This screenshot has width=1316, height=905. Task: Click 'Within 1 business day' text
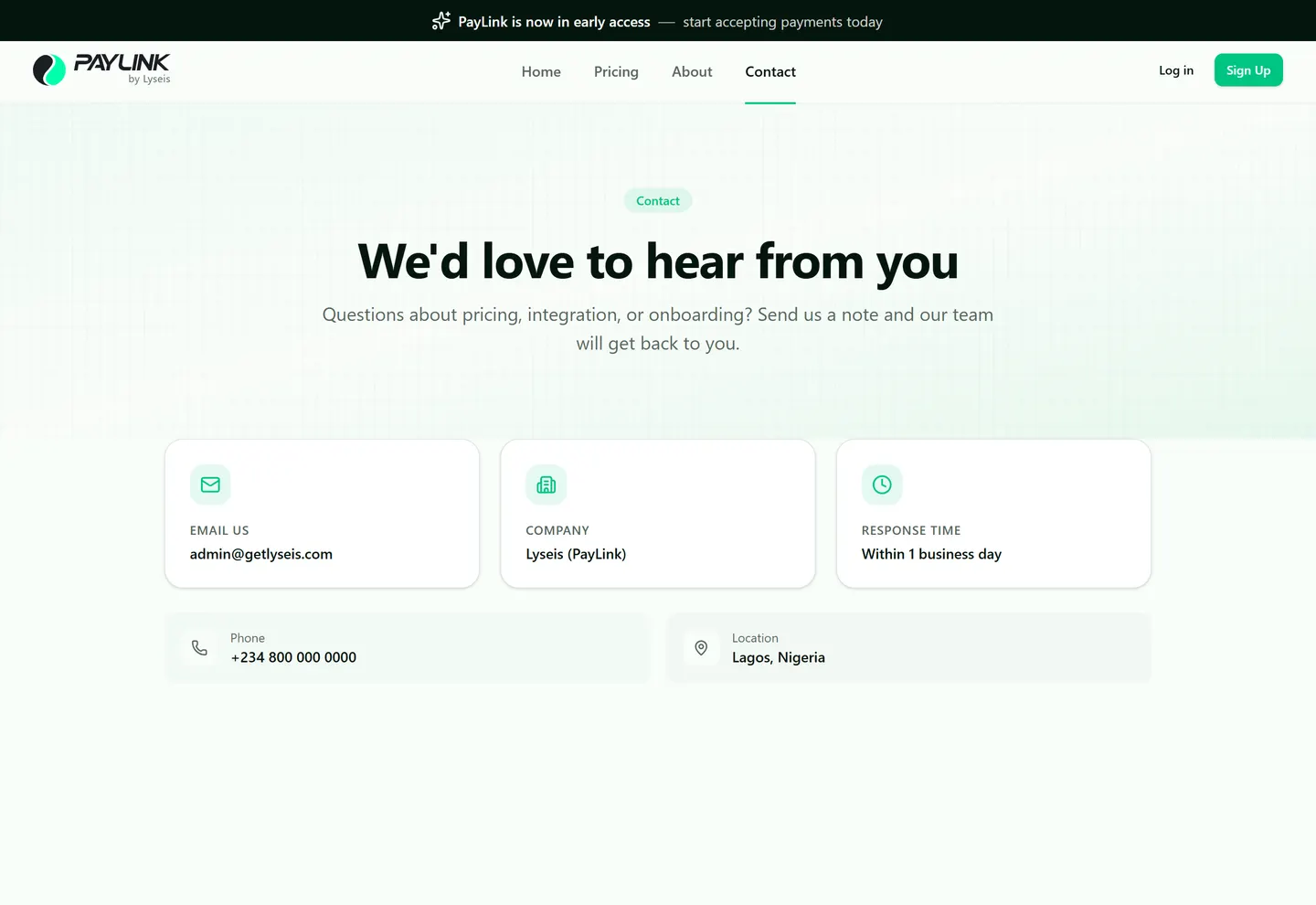tap(931, 554)
